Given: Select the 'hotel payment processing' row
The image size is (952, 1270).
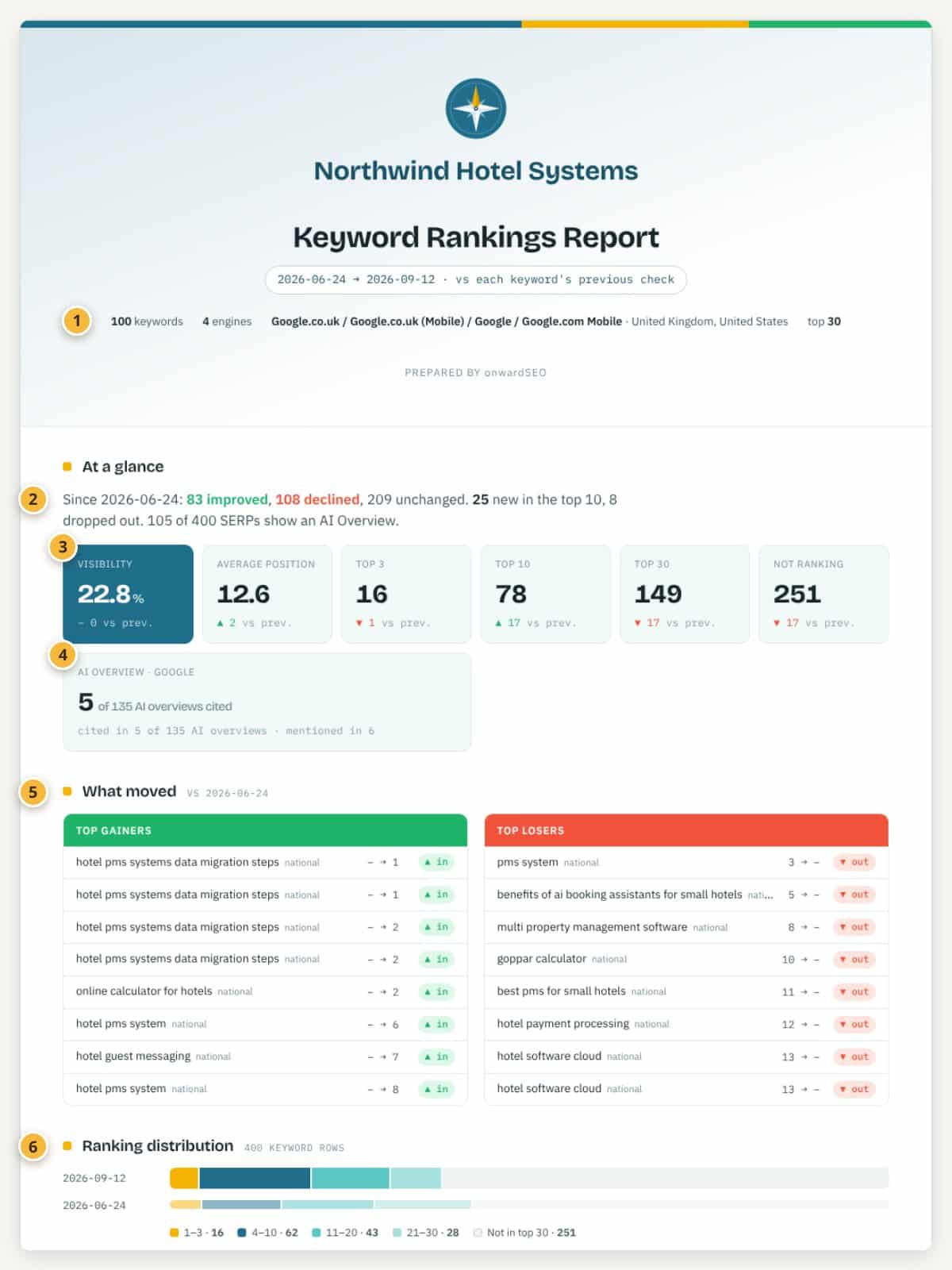Looking at the screenshot, I should 686,1024.
